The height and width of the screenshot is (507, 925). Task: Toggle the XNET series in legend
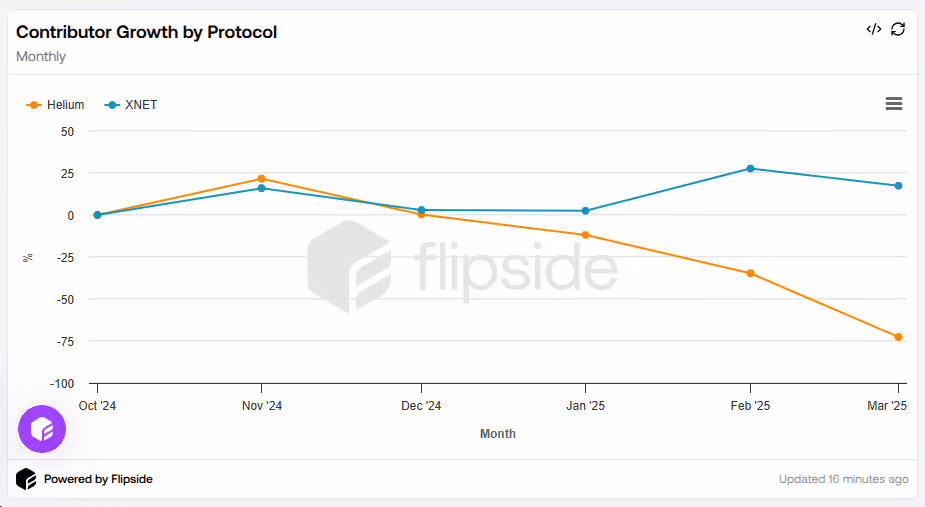[131, 105]
